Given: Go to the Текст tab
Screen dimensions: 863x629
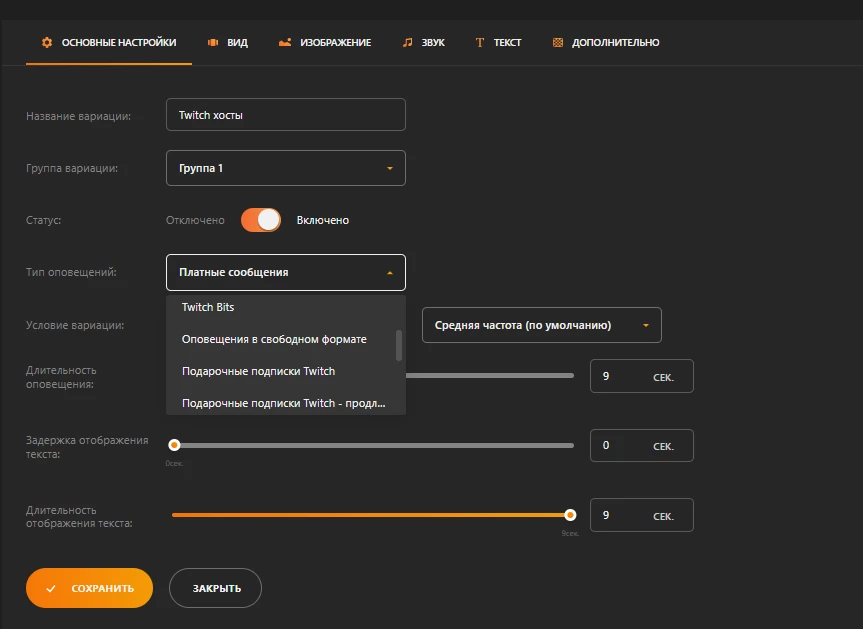Looking at the screenshot, I should coord(498,42).
